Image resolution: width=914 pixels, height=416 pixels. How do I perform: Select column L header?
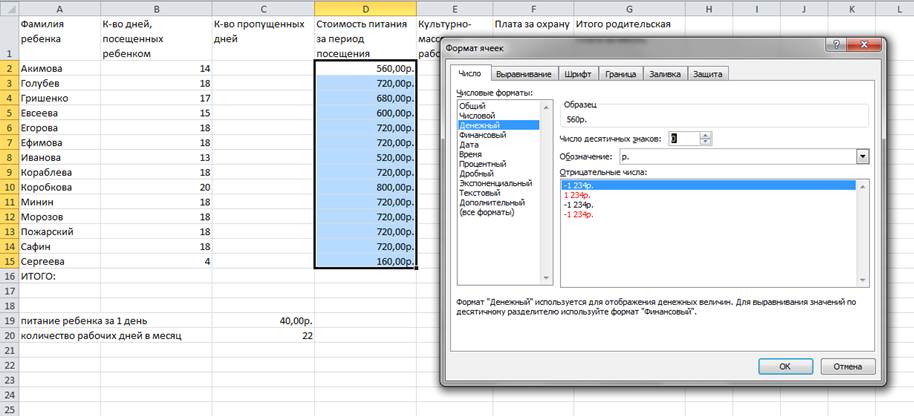(900, 8)
